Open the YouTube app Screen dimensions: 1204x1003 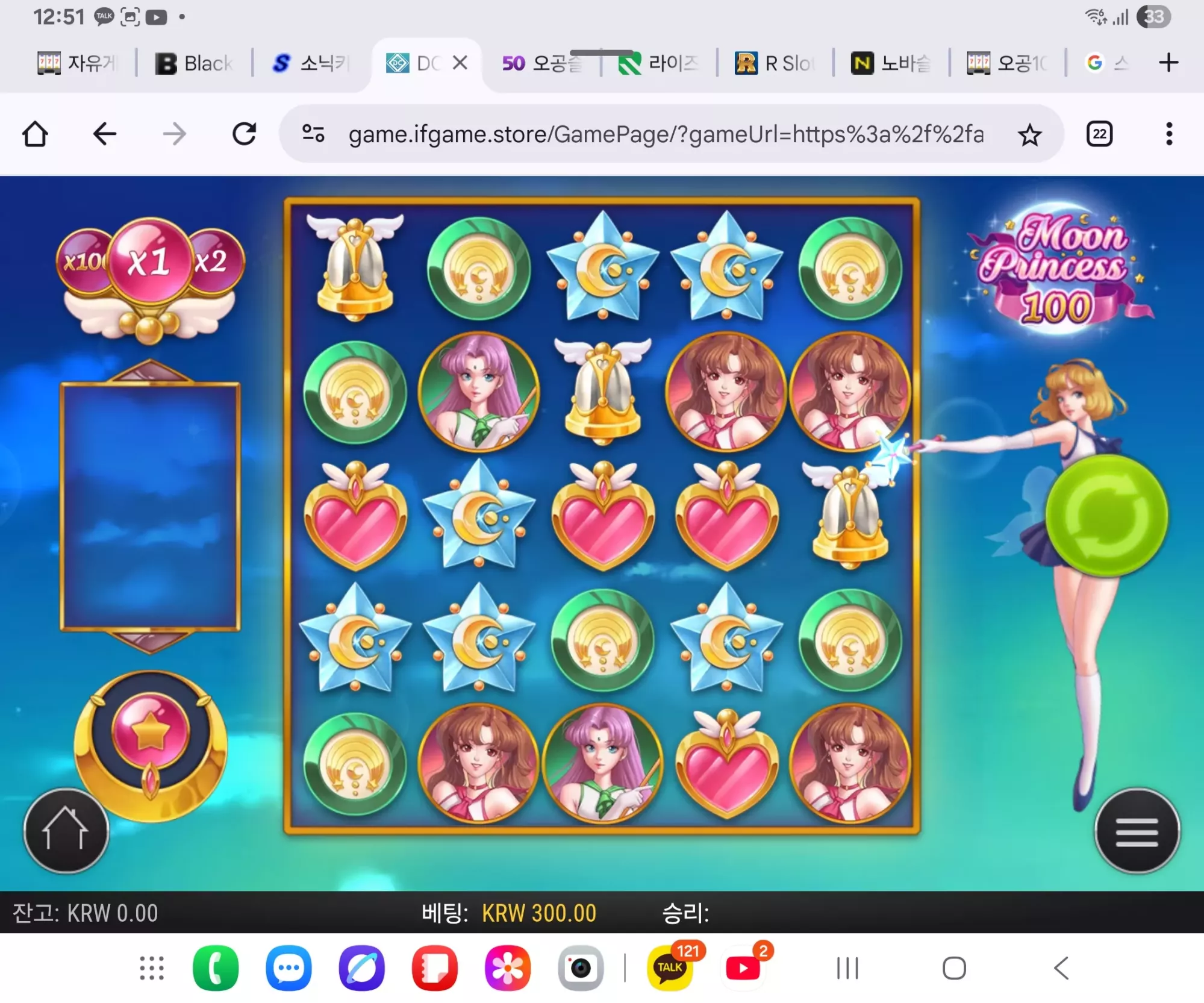[744, 967]
